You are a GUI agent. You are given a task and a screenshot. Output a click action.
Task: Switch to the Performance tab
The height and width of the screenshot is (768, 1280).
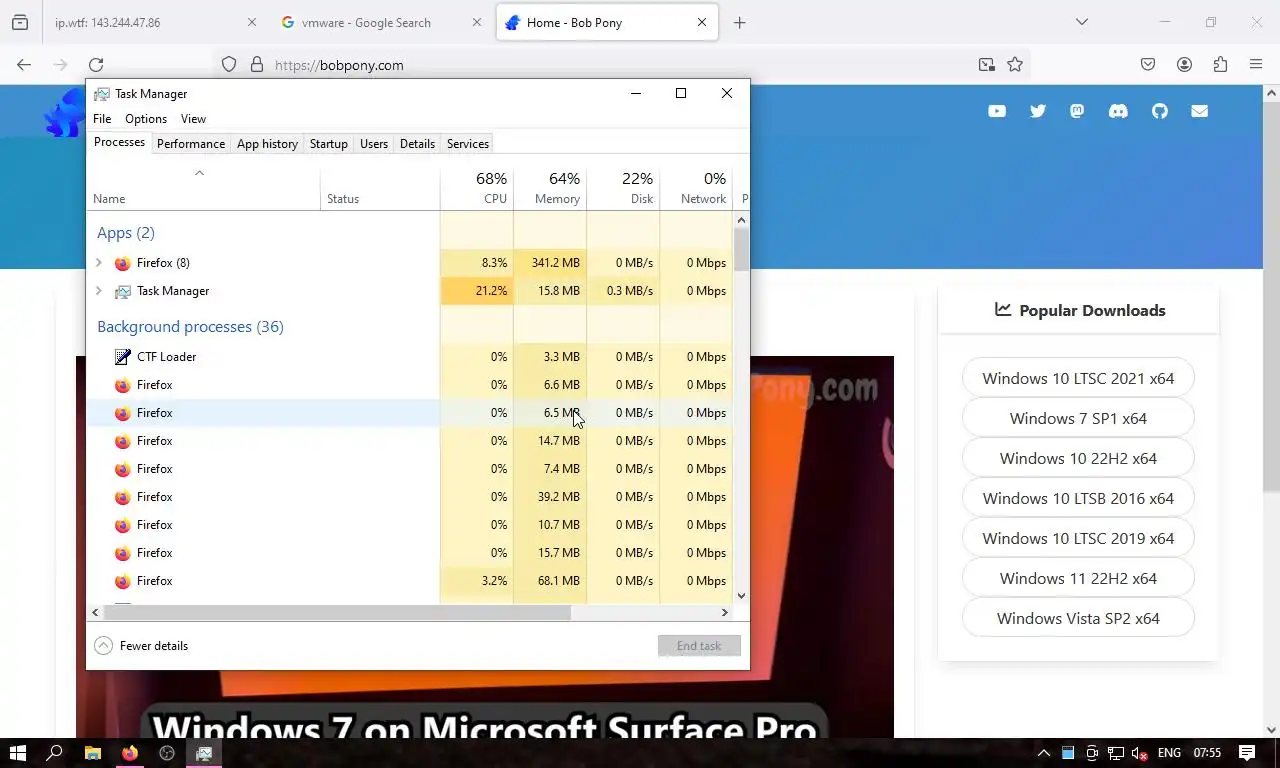(x=191, y=144)
